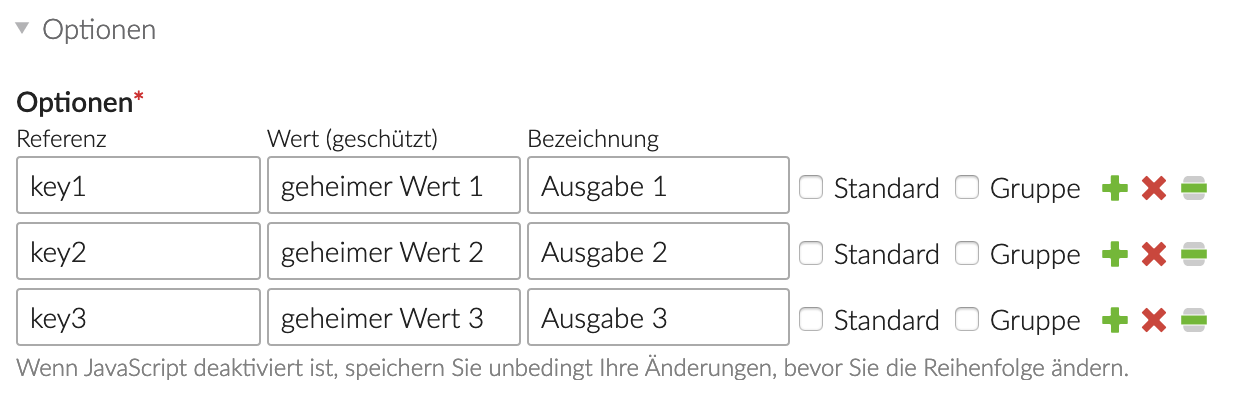1248x420 pixels.
Task: Select the Ausgabe 3 Bezeichnung field
Action: pyautogui.click(x=658, y=319)
